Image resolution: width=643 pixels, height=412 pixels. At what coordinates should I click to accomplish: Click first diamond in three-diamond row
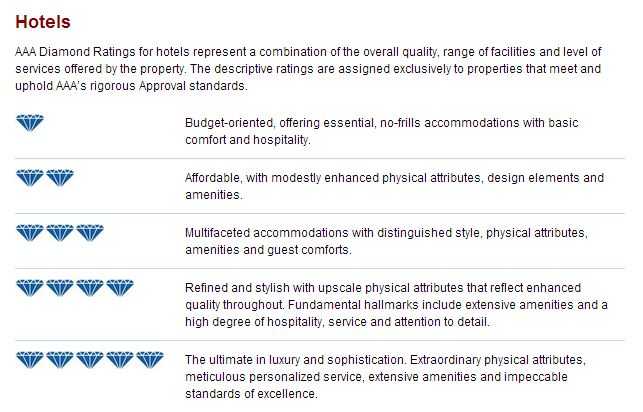[30, 232]
